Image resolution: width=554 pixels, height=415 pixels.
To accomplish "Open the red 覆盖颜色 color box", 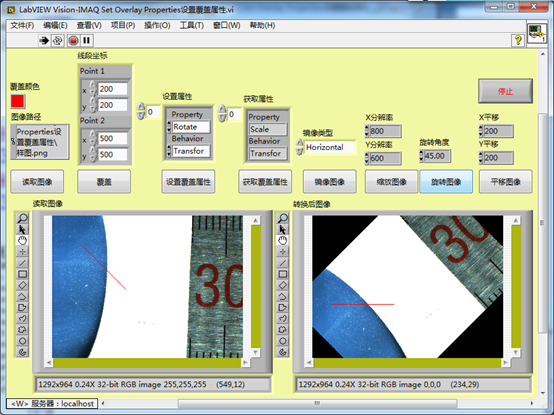I will point(18,101).
